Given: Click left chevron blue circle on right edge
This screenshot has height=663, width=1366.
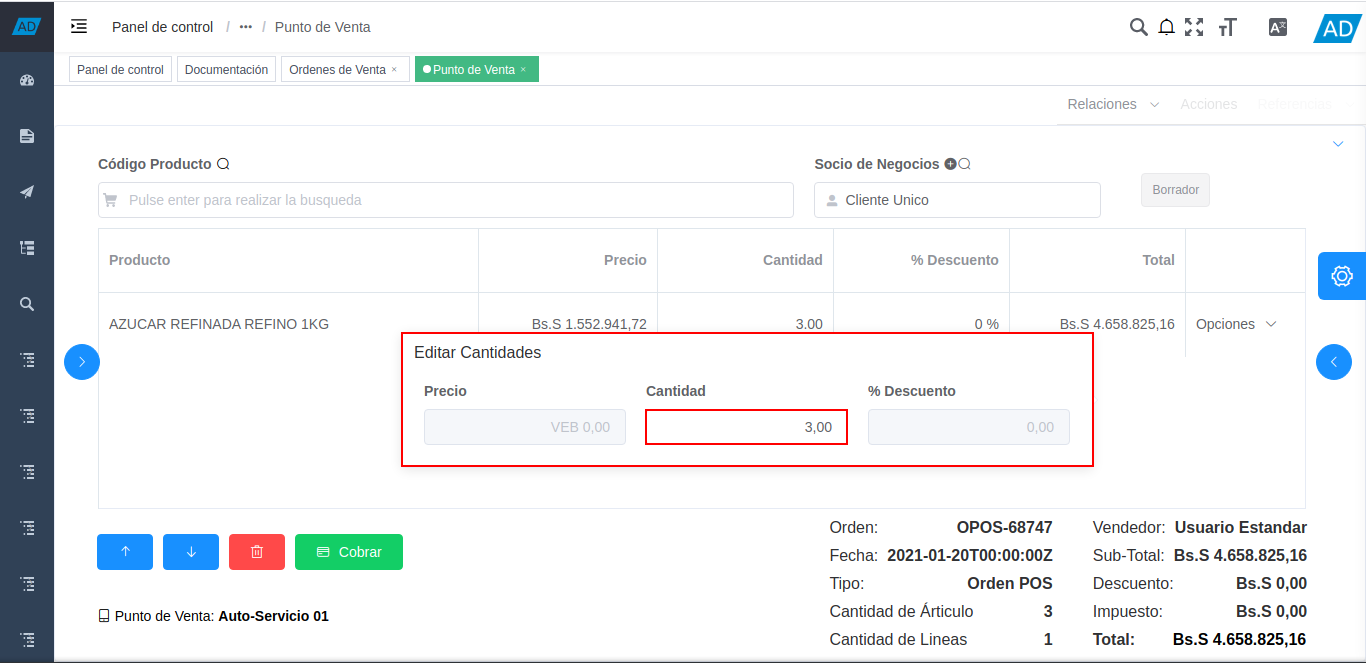Looking at the screenshot, I should [1334, 362].
